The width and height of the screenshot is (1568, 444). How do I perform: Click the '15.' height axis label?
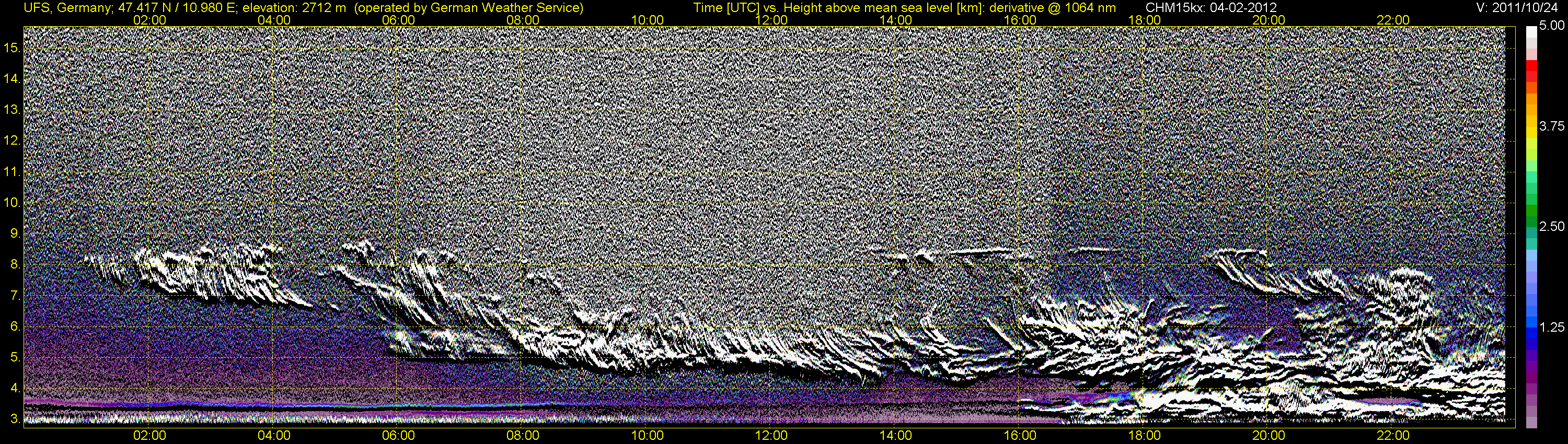(13, 48)
